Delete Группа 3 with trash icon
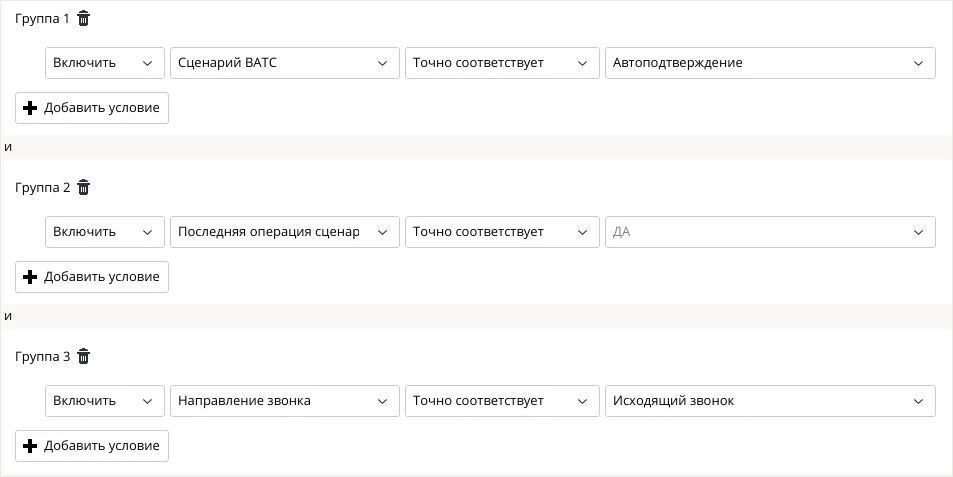953x477 pixels. click(84, 357)
